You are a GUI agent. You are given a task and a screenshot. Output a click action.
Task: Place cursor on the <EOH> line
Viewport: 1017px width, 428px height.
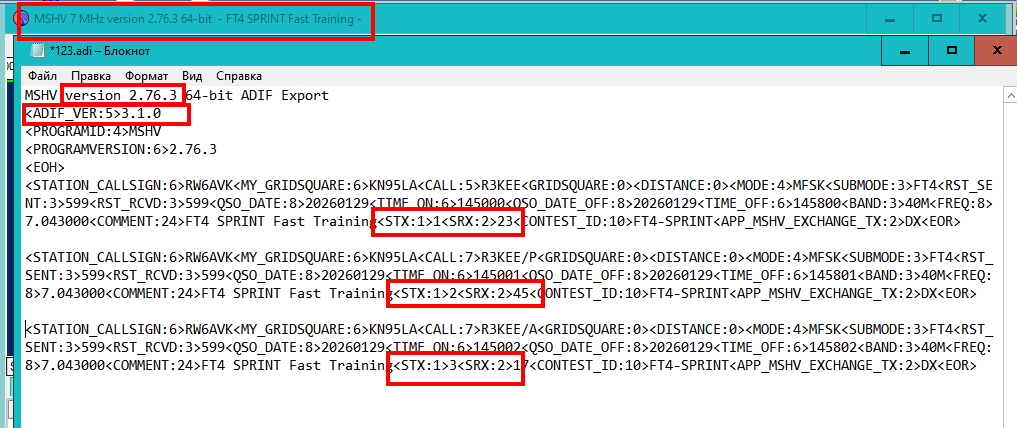(45, 167)
